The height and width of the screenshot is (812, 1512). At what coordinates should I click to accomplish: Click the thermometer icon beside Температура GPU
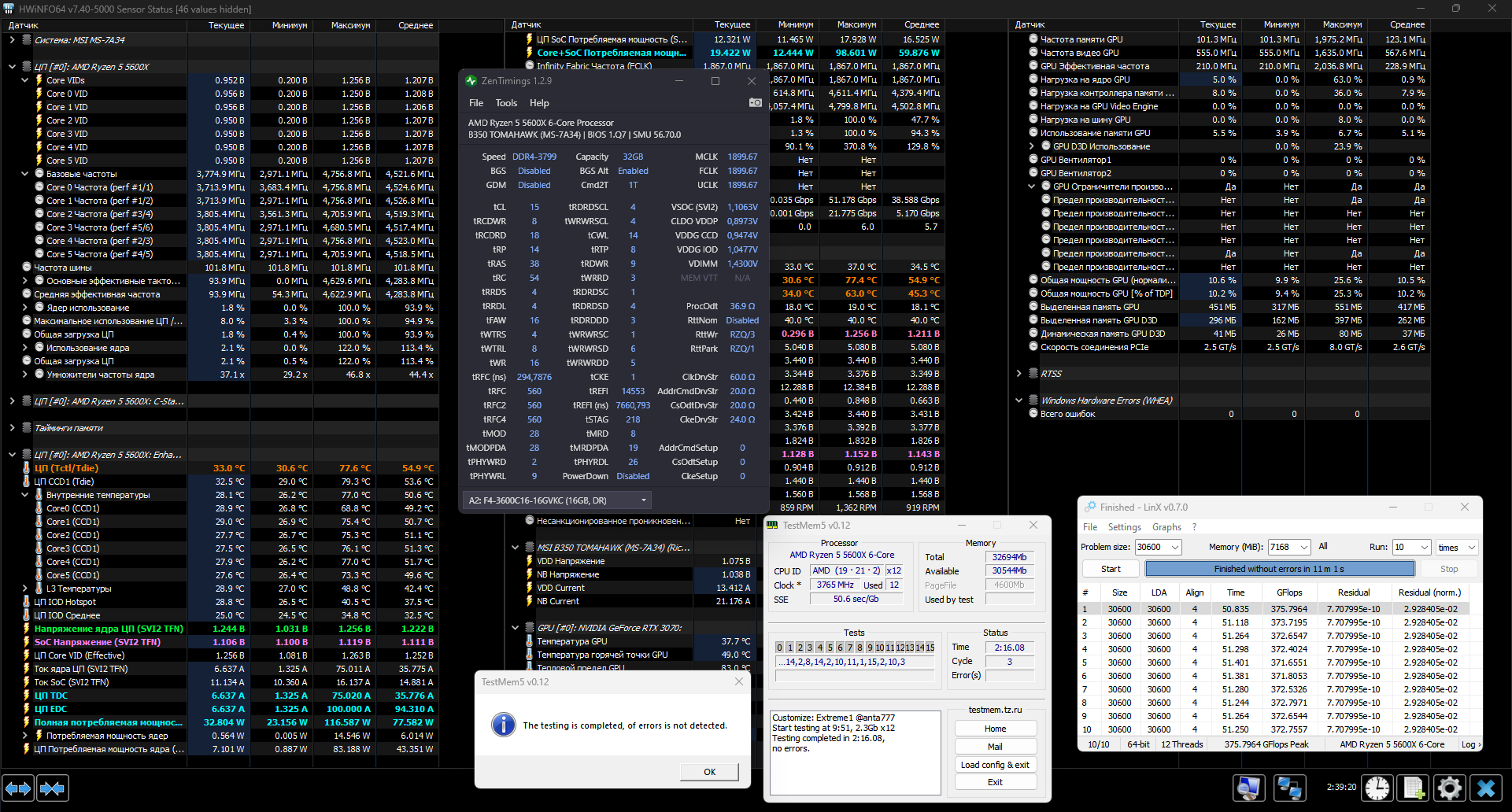pos(530,641)
